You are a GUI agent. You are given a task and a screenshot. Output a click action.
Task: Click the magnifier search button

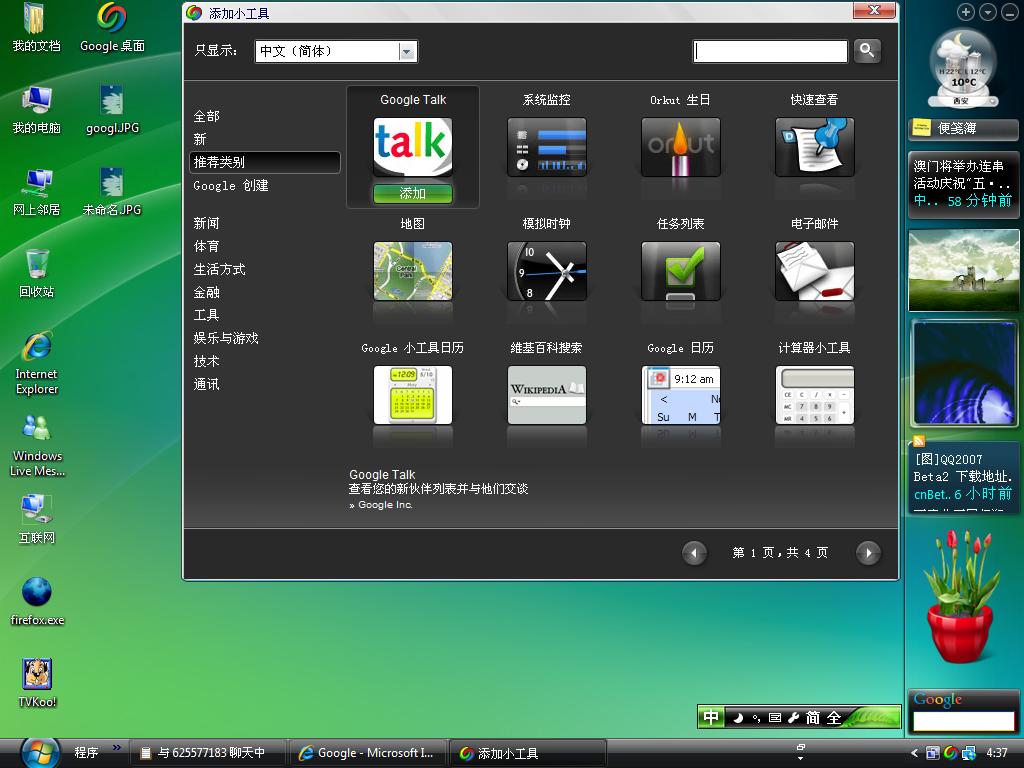point(867,50)
